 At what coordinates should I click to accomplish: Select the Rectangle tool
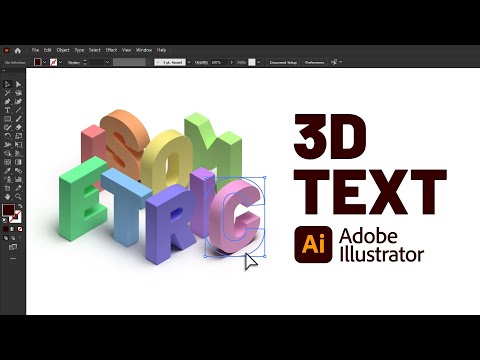(7, 119)
